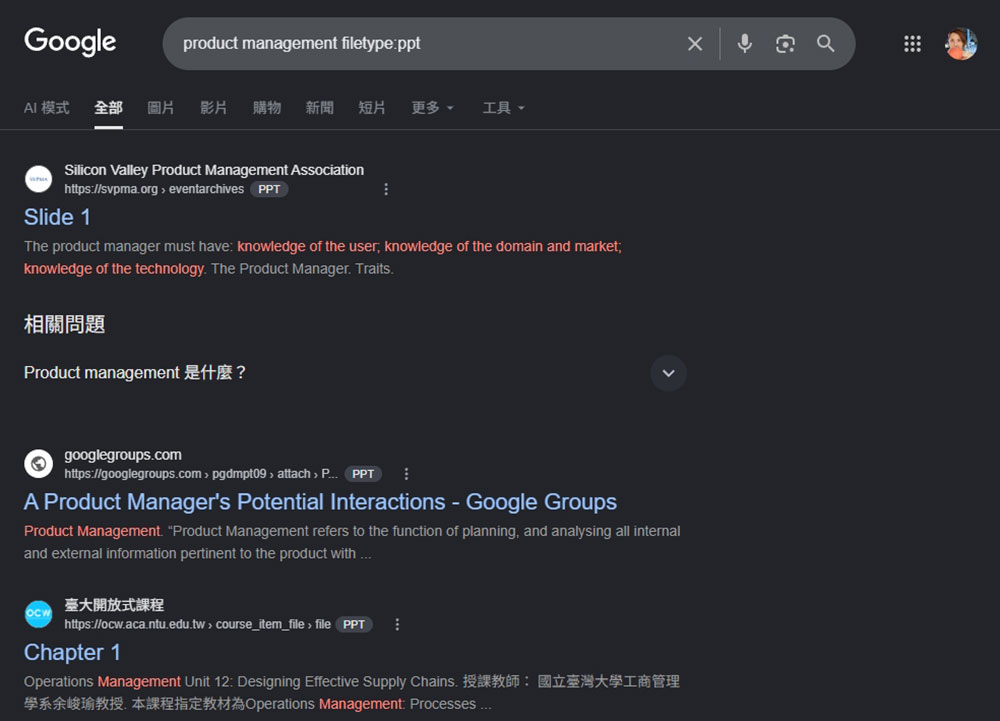Submit the search using the magnifier icon
The height and width of the screenshot is (721, 1000).
pyautogui.click(x=825, y=43)
